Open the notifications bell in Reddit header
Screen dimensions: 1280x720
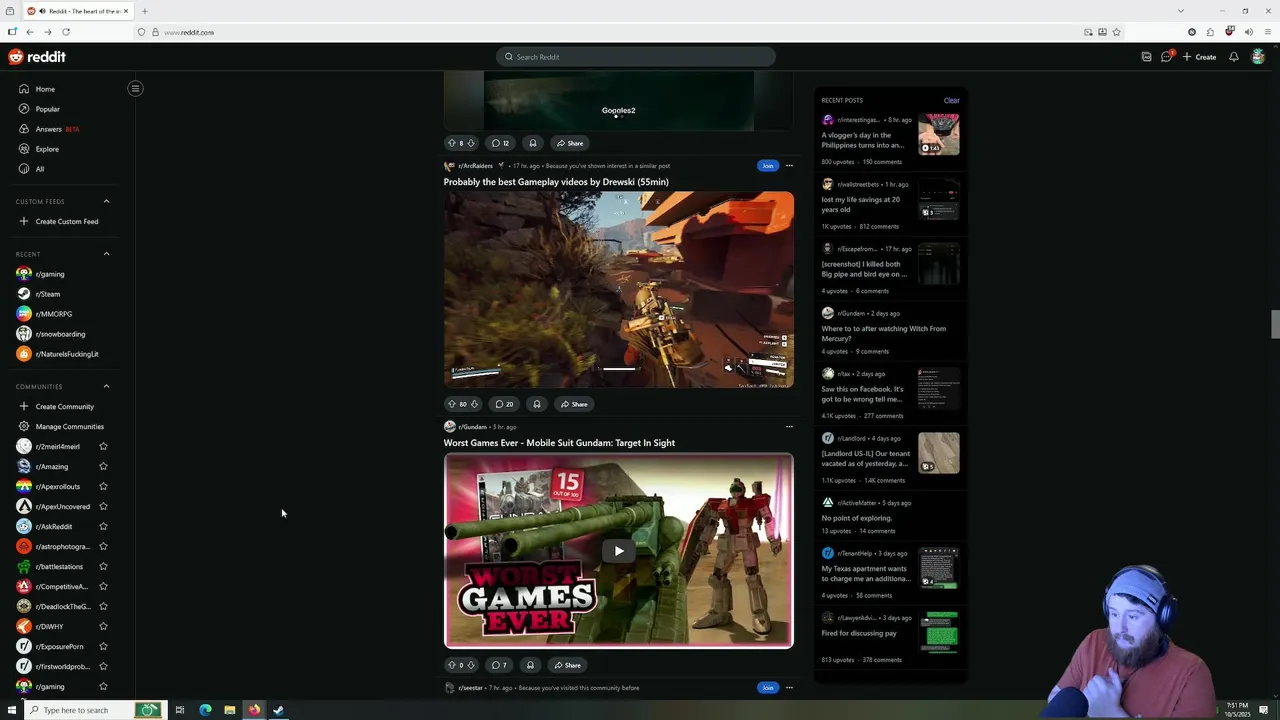click(1233, 57)
